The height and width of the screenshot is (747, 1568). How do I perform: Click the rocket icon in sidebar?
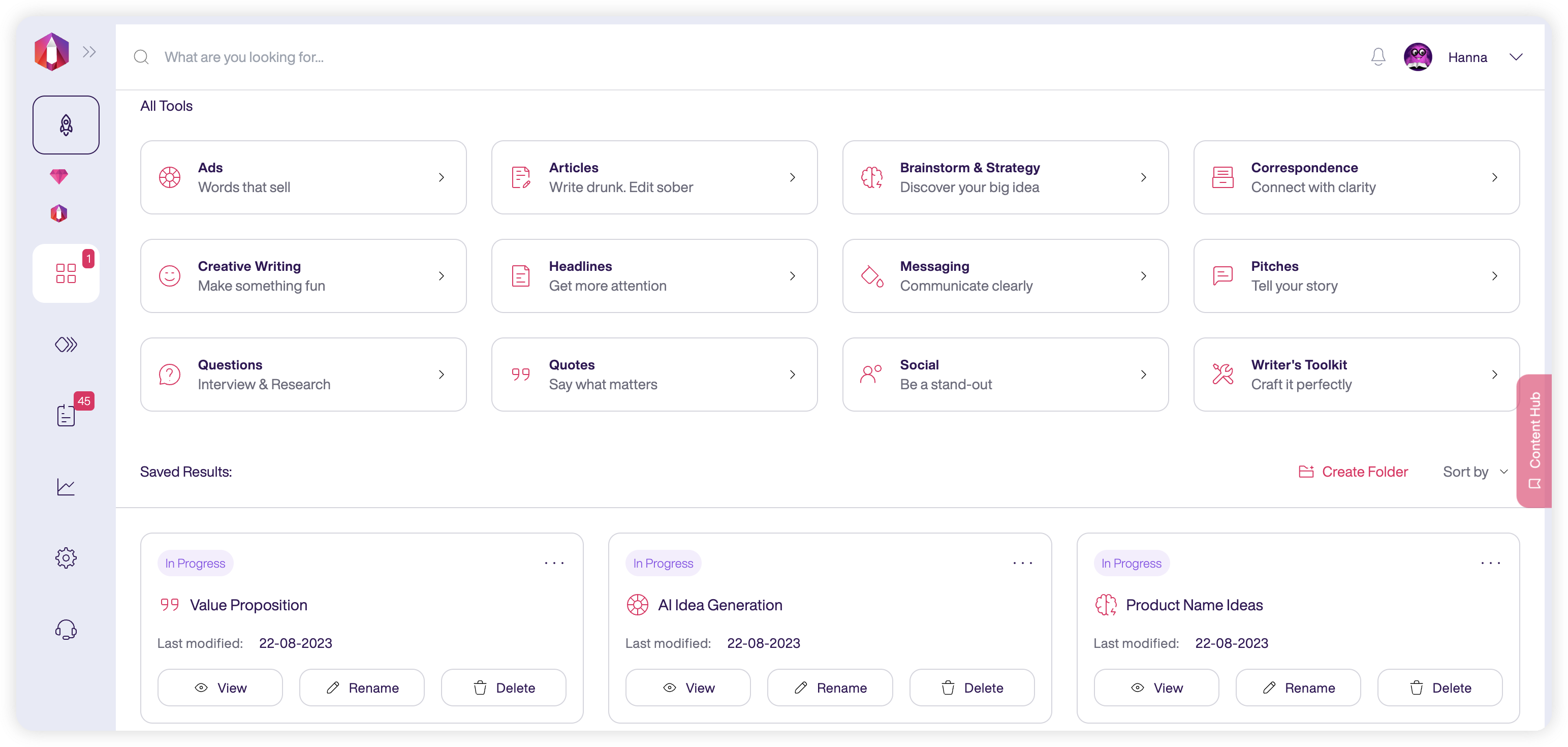tap(66, 125)
